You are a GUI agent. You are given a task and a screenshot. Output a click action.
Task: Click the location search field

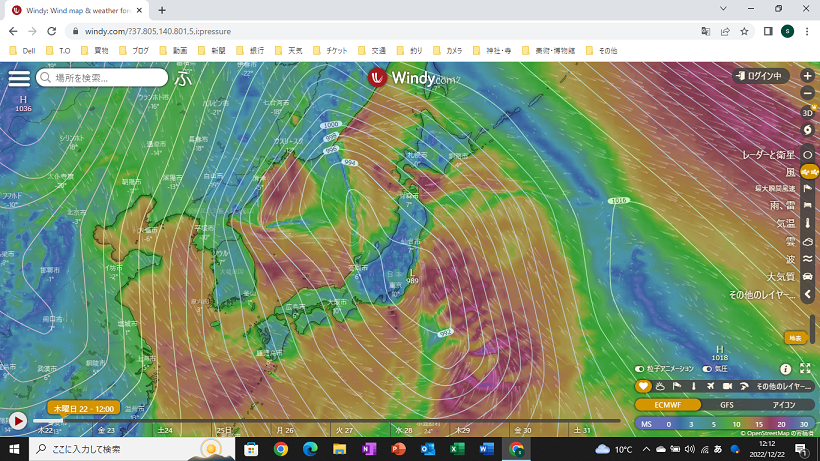click(102, 78)
